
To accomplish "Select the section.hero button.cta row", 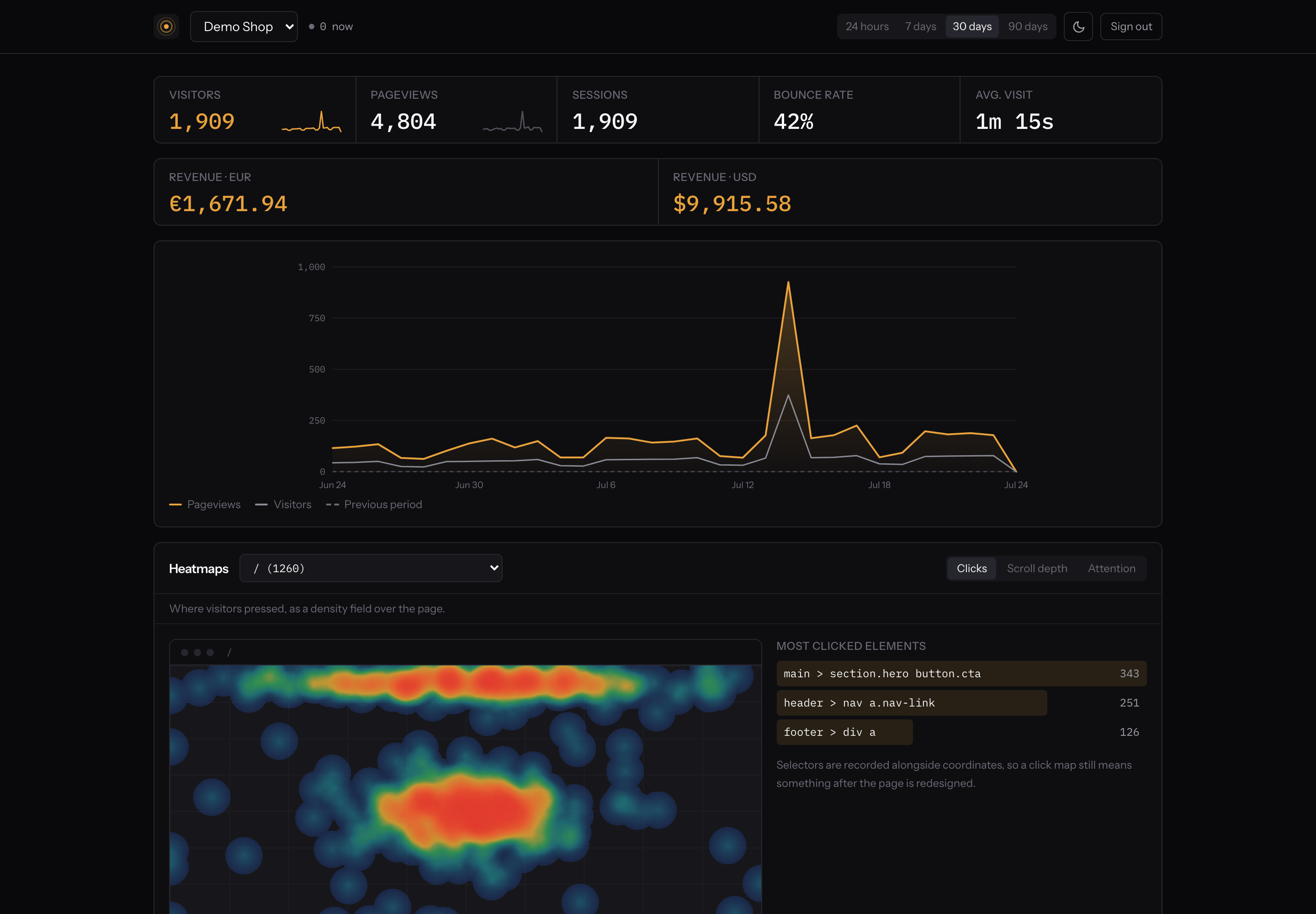I will 961,674.
